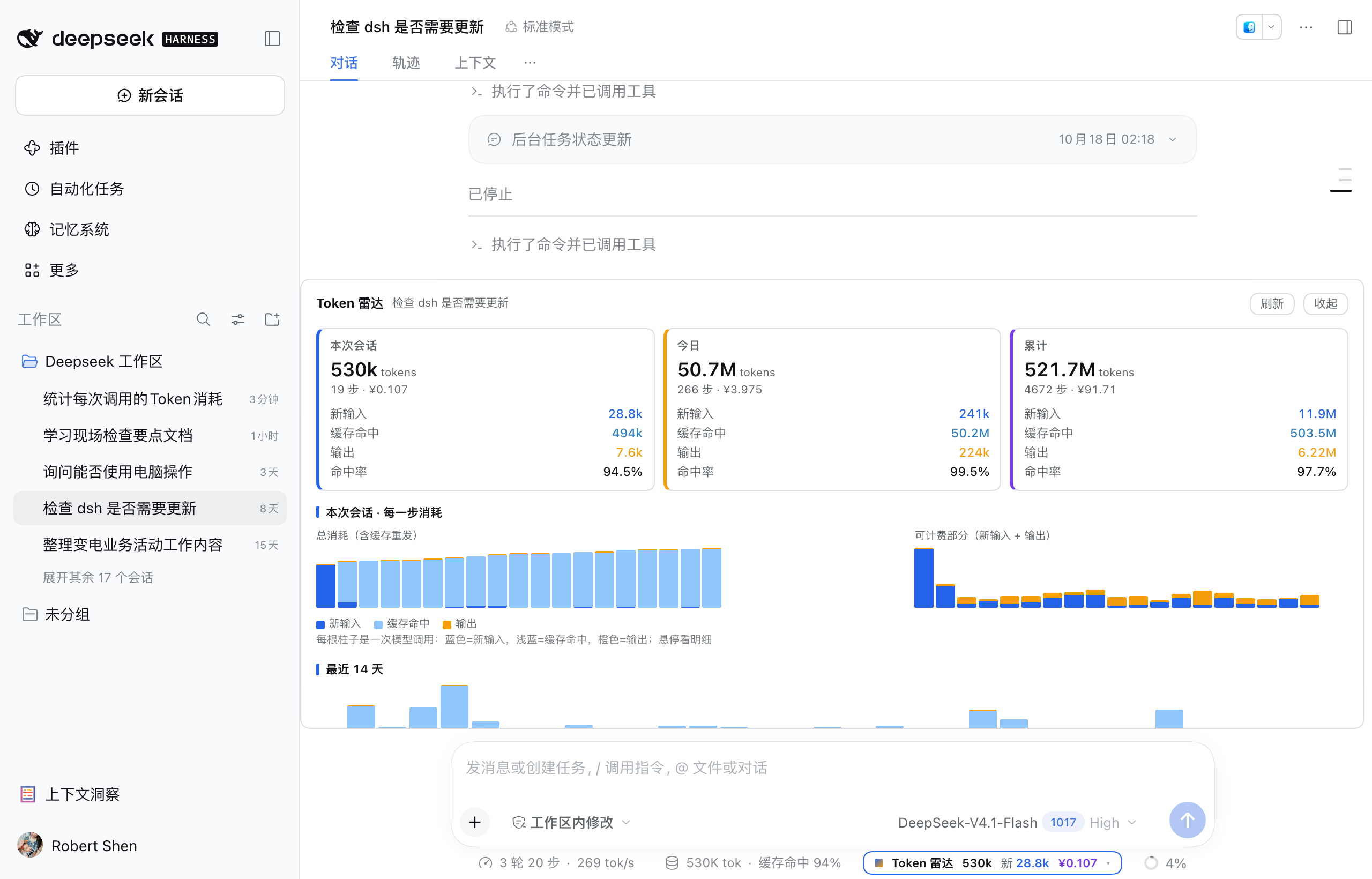Search within the 工作区 workspace
This screenshot has height=879, width=1372.
tap(203, 319)
